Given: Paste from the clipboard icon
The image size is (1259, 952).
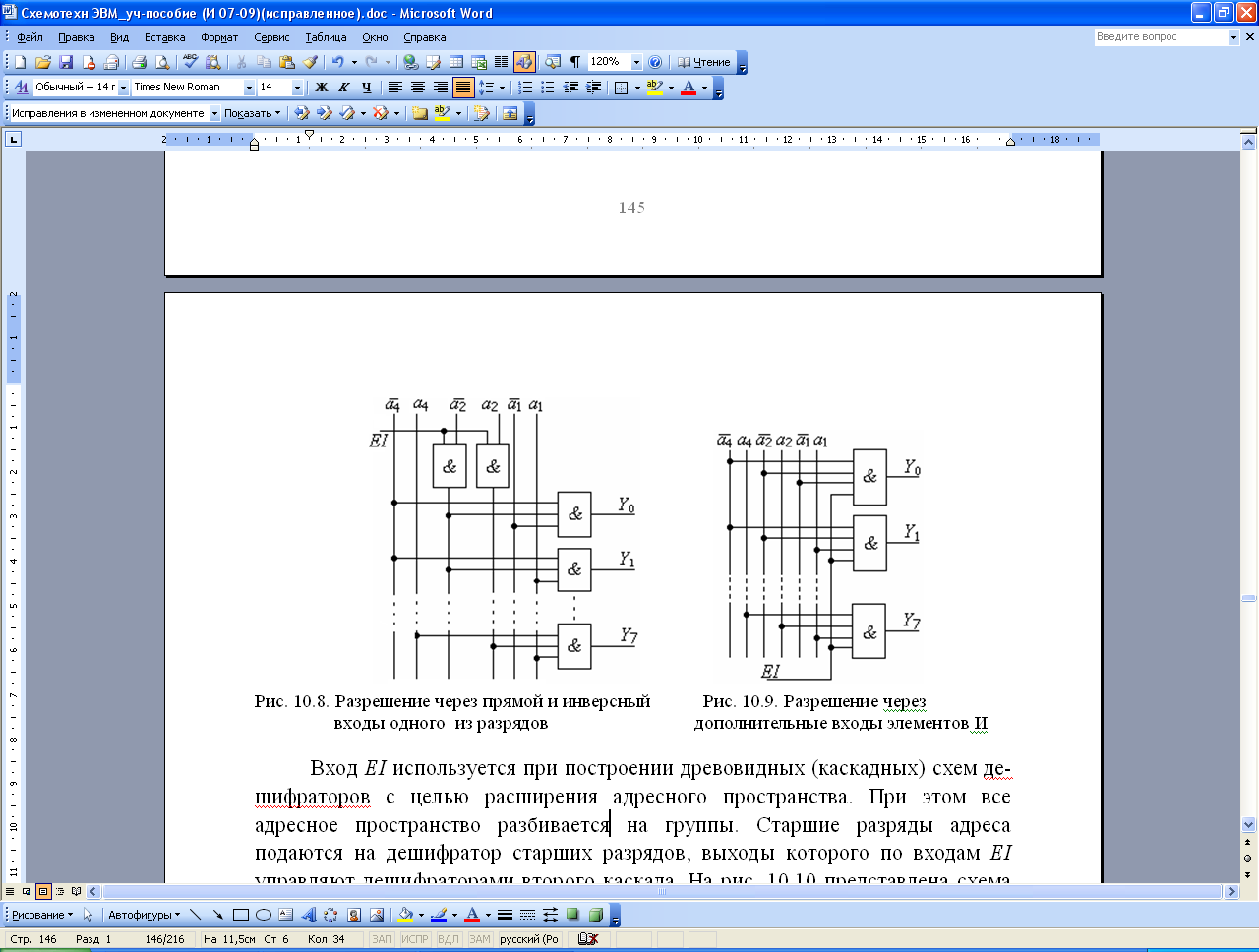Looking at the screenshot, I should [x=287, y=62].
